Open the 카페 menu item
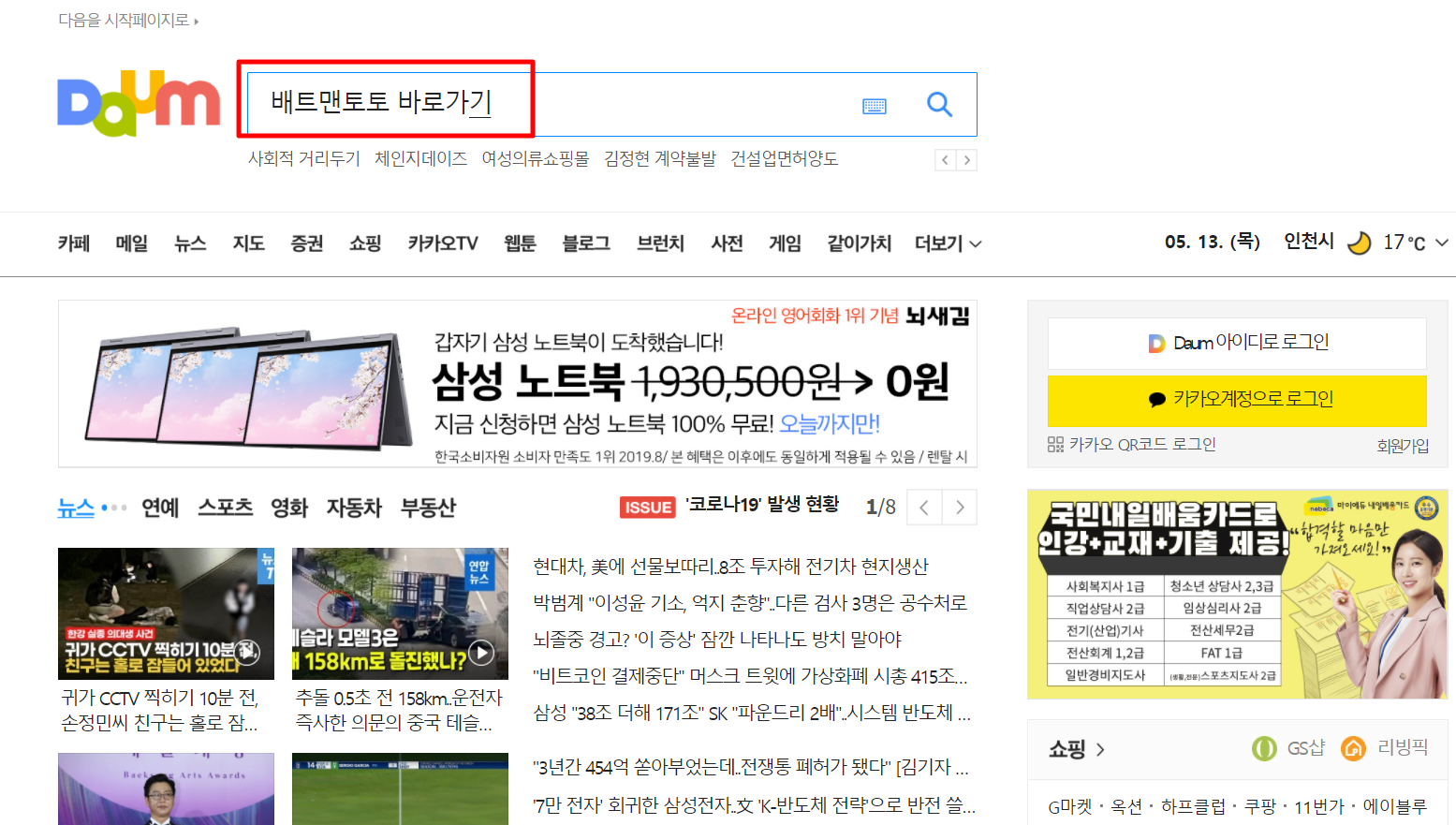 [x=74, y=243]
